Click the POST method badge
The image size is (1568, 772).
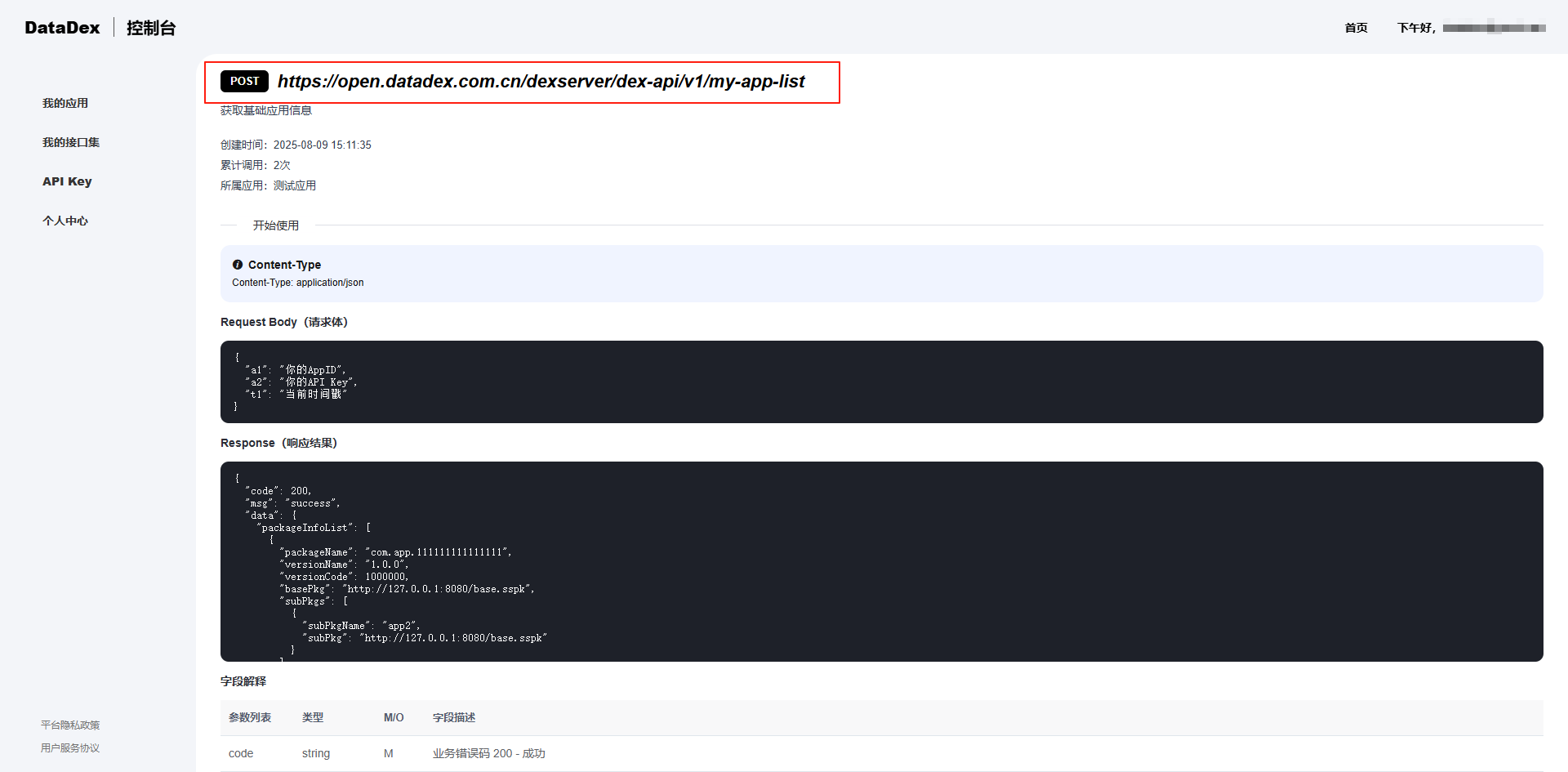[243, 81]
